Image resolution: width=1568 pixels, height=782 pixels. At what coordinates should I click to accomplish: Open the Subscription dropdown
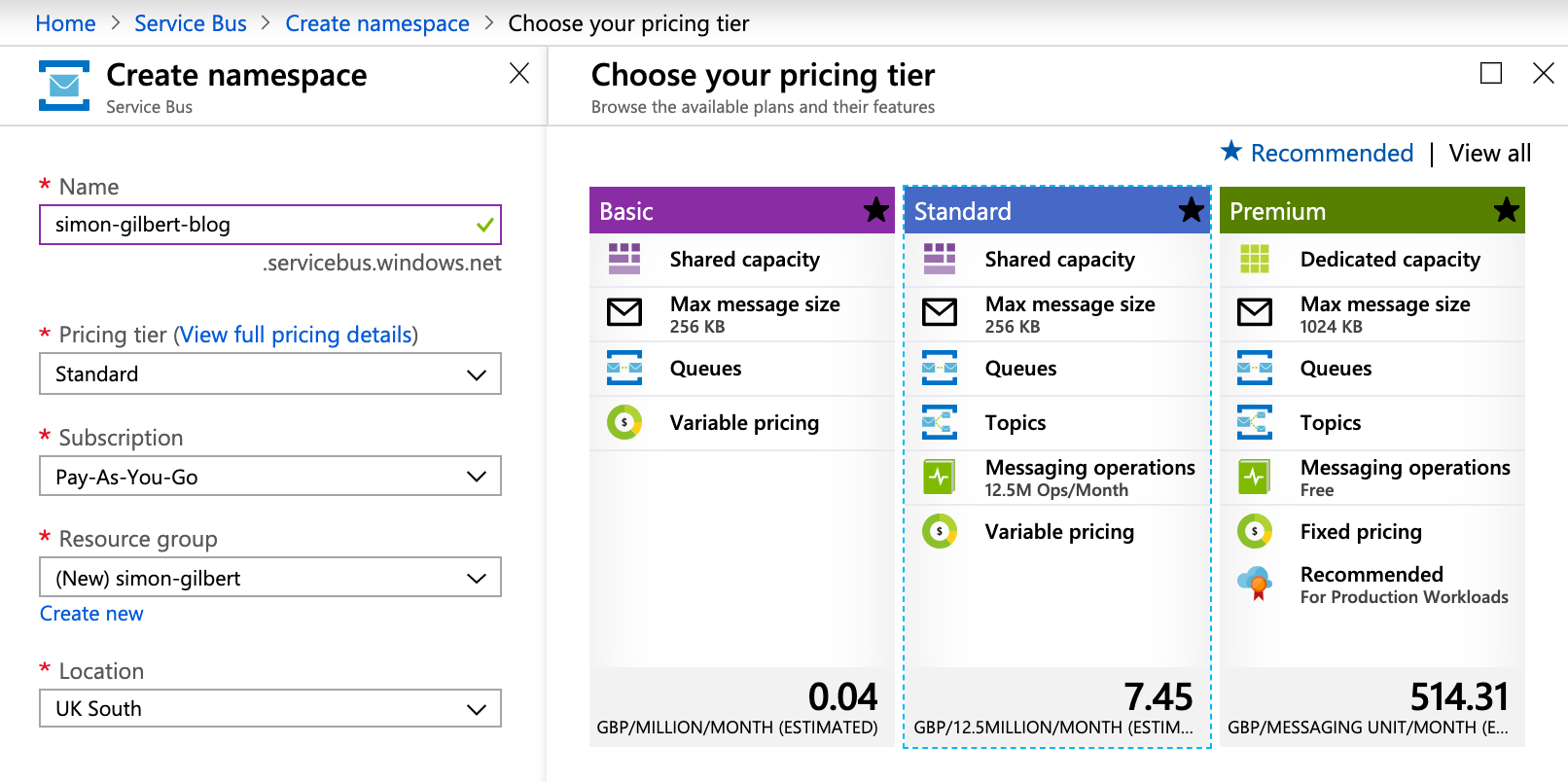click(270, 477)
